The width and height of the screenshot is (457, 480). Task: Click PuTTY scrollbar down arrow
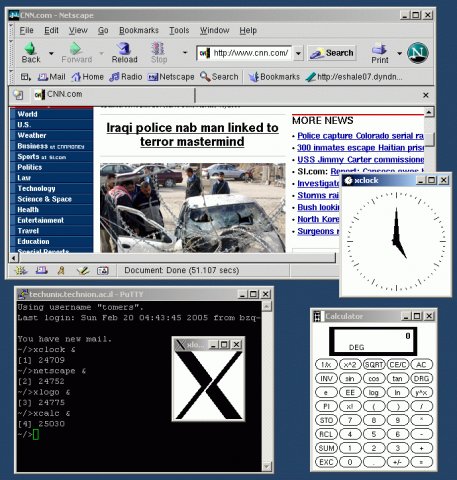tap(267, 465)
